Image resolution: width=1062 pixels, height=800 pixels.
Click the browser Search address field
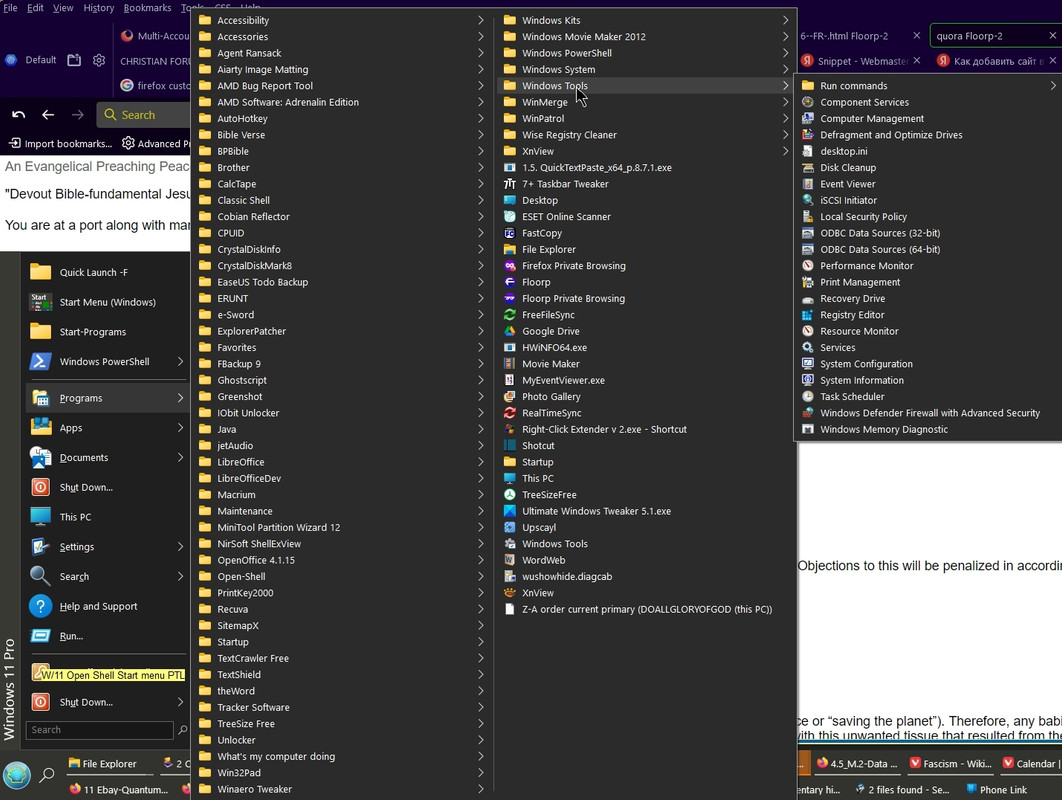point(144,115)
